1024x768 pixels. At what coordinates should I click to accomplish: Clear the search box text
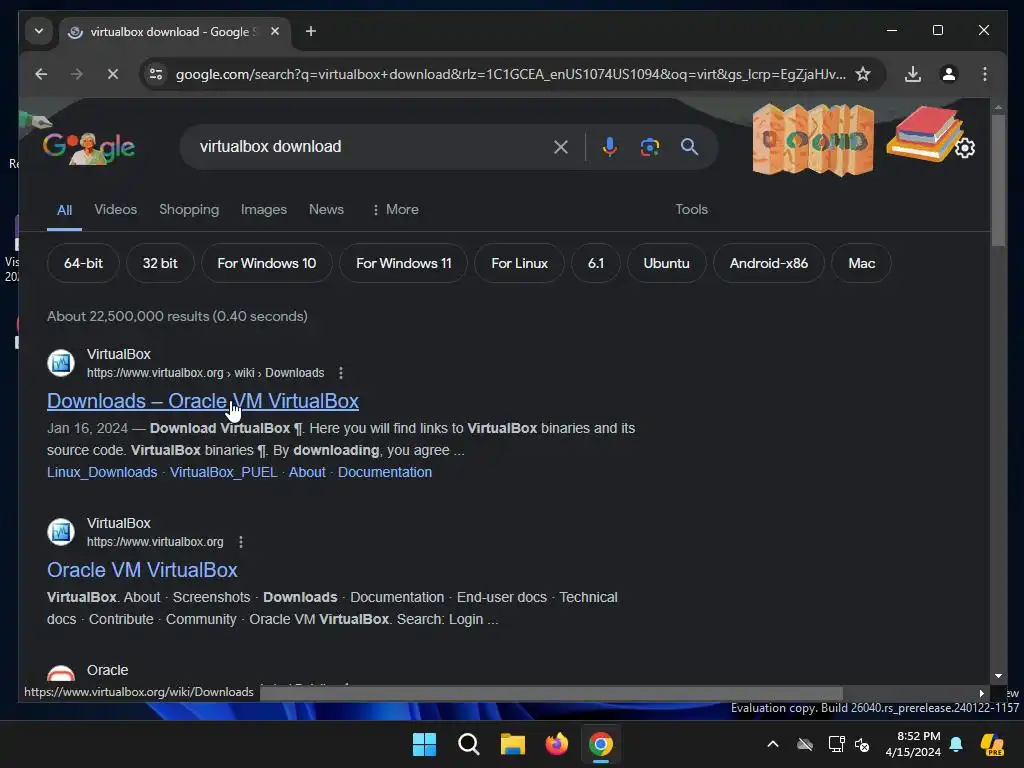tap(560, 147)
